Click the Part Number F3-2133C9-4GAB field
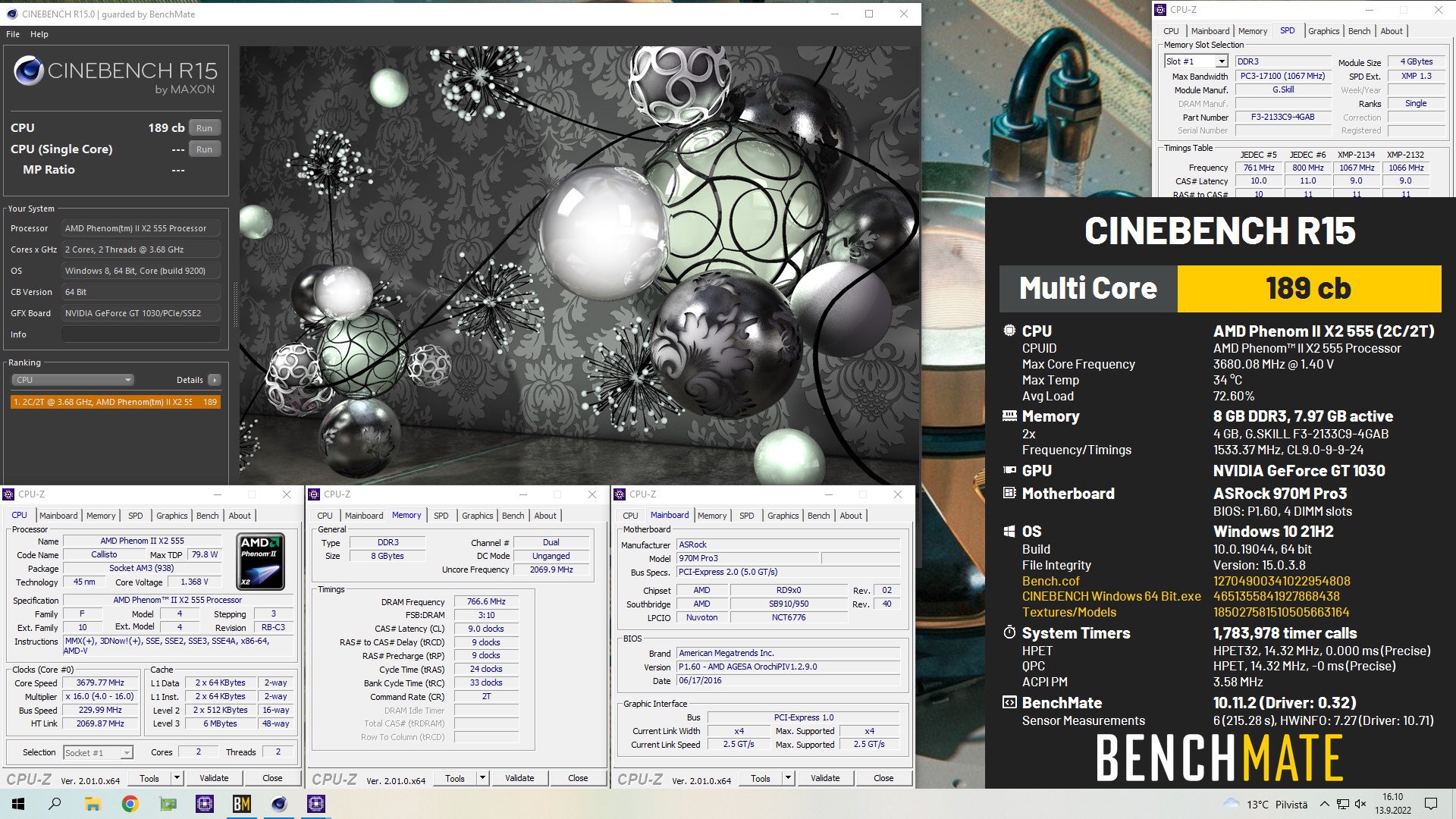The width and height of the screenshot is (1456, 819). (x=1283, y=118)
